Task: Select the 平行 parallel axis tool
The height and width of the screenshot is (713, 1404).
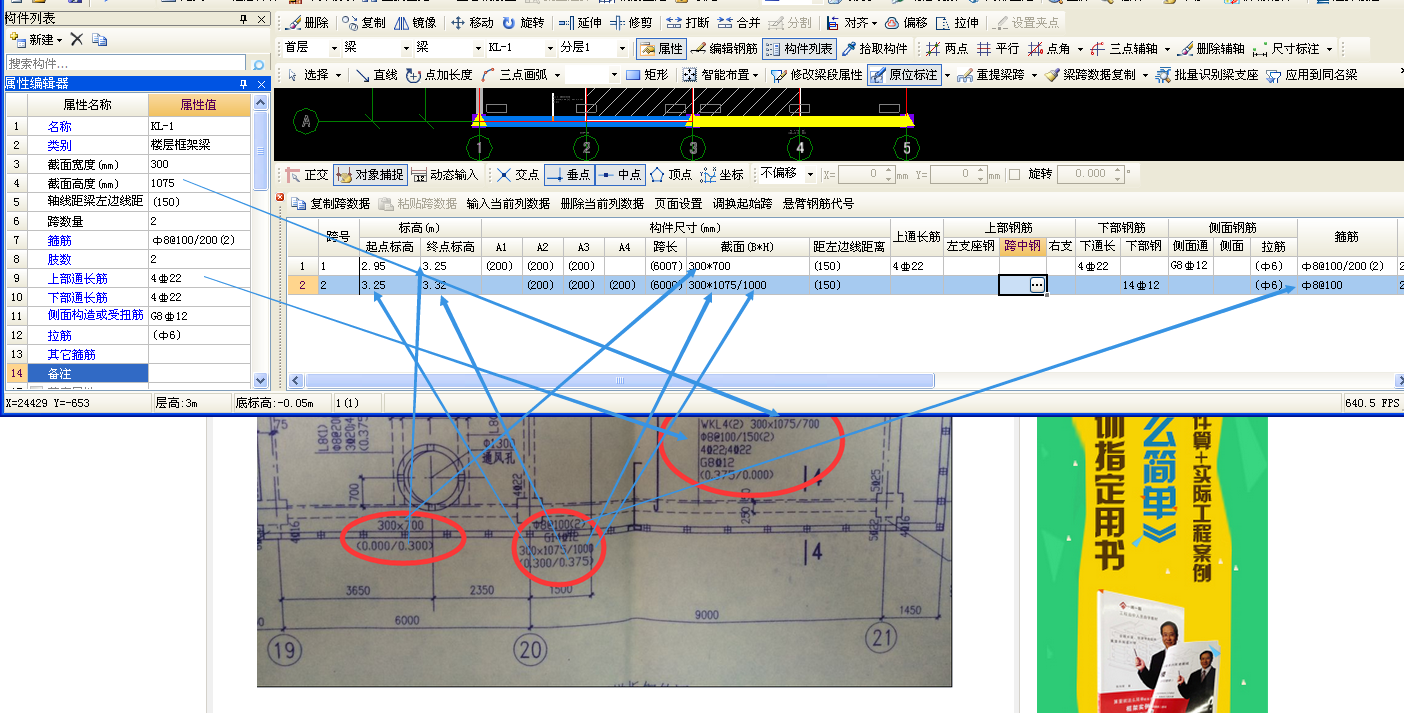Action: click(998, 48)
